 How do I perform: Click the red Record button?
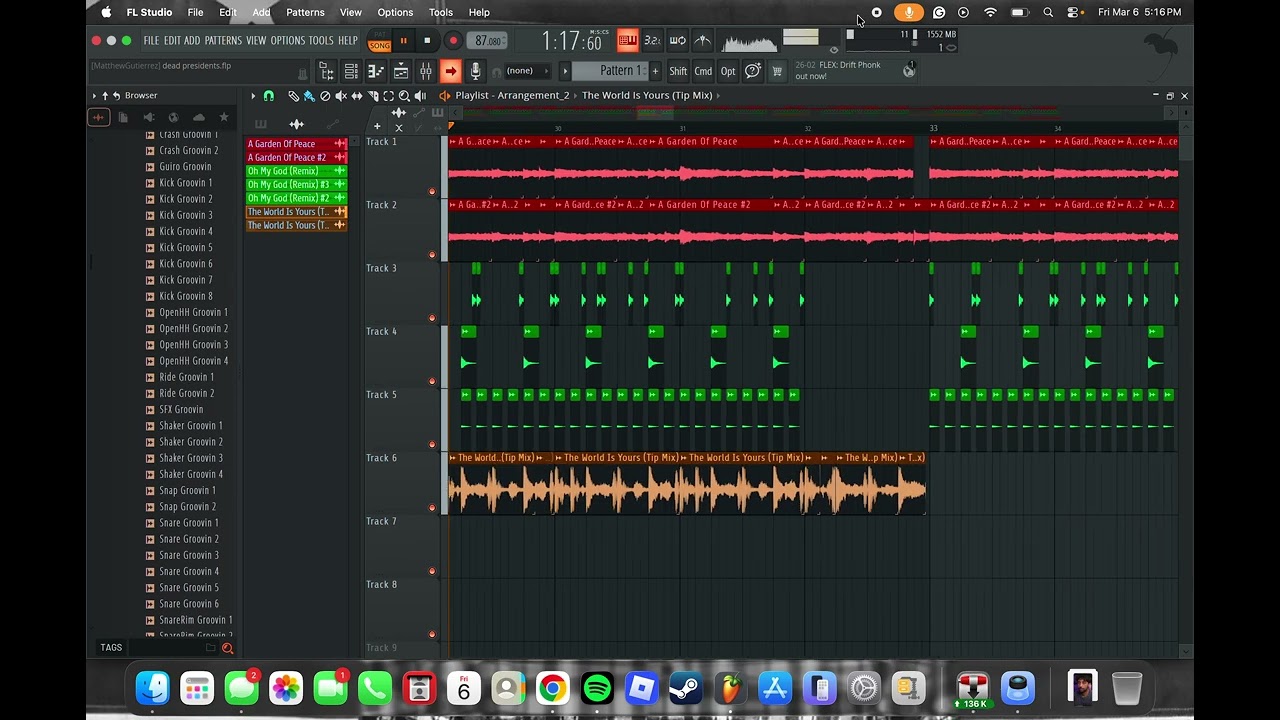(453, 41)
